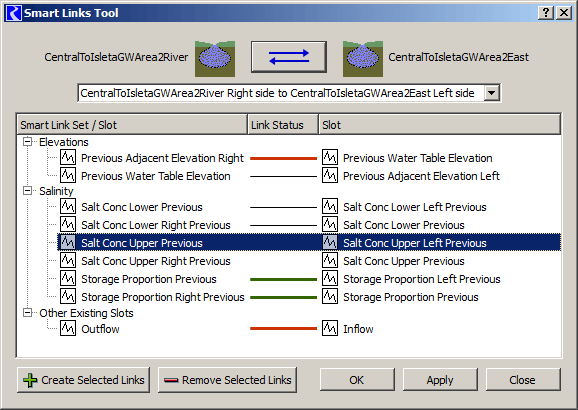Click the Link Status column header
The height and width of the screenshot is (410, 578).
pos(283,125)
